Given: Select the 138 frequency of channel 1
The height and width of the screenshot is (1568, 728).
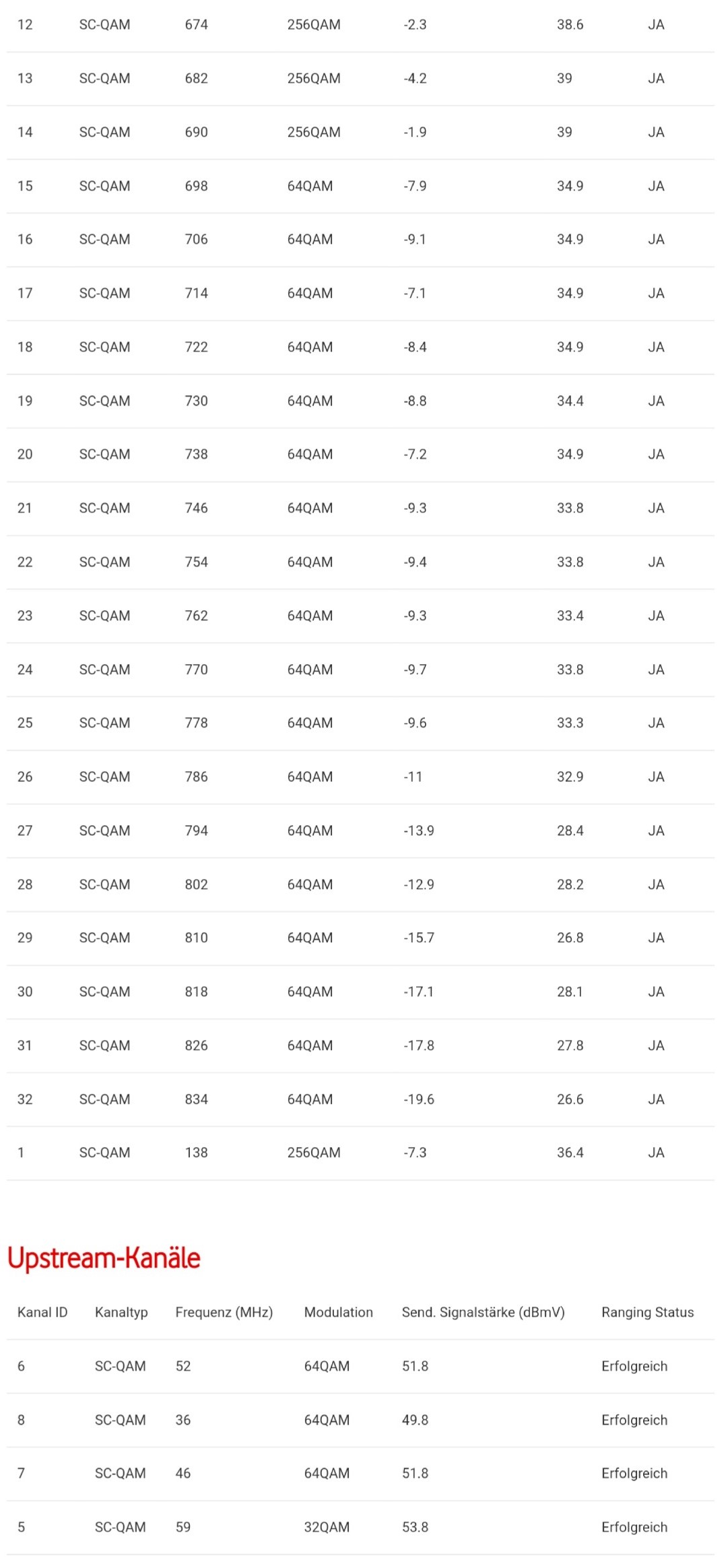Looking at the screenshot, I should [x=196, y=1152].
